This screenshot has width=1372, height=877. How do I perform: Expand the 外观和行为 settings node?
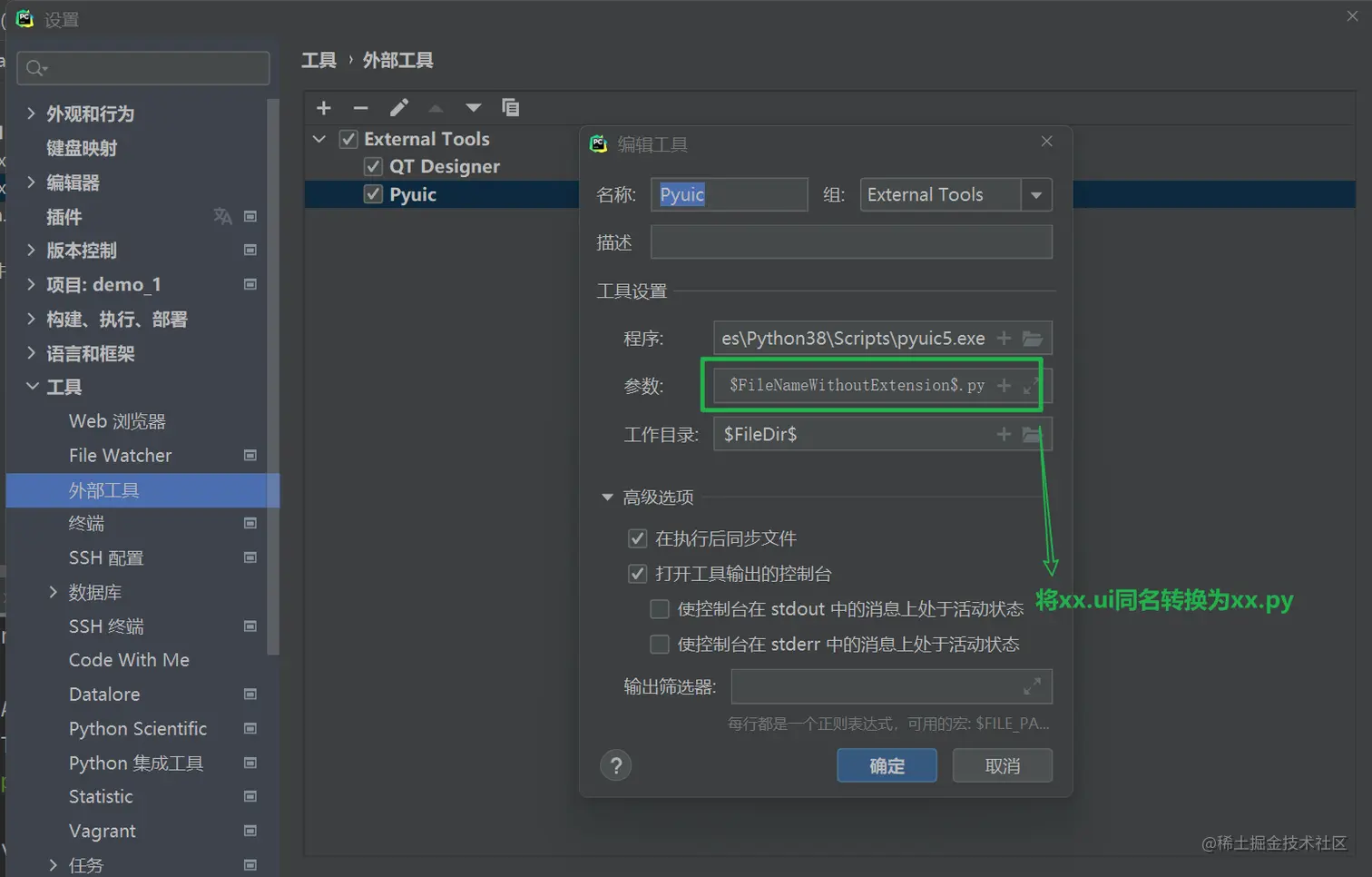point(31,113)
